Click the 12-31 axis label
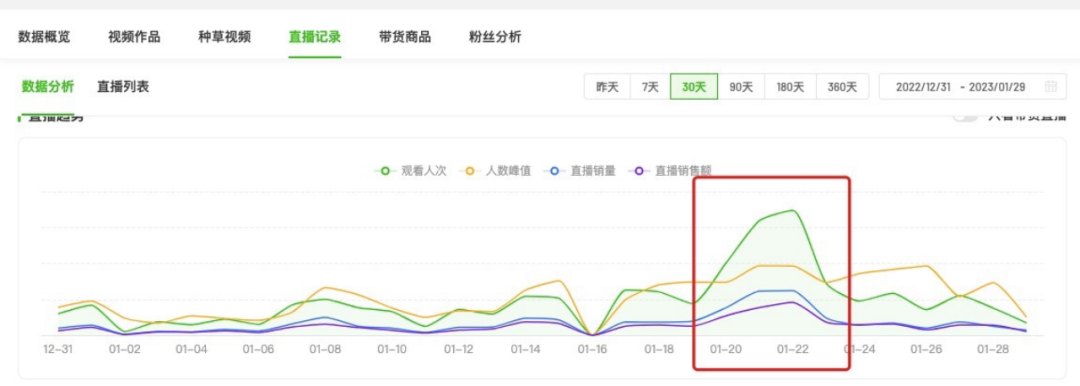This screenshot has height=386, width=1080. click(x=58, y=349)
